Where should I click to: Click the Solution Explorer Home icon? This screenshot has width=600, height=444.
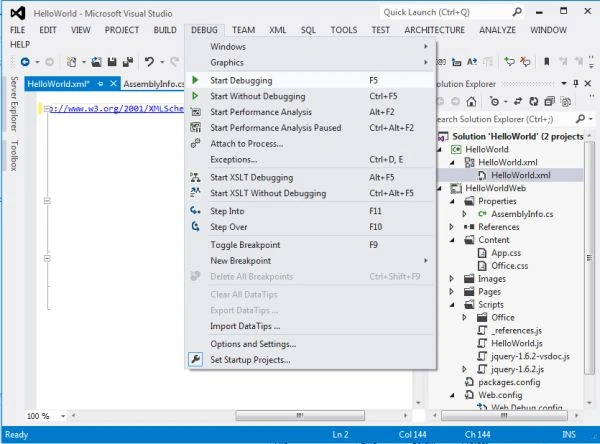pyautogui.click(x=471, y=101)
